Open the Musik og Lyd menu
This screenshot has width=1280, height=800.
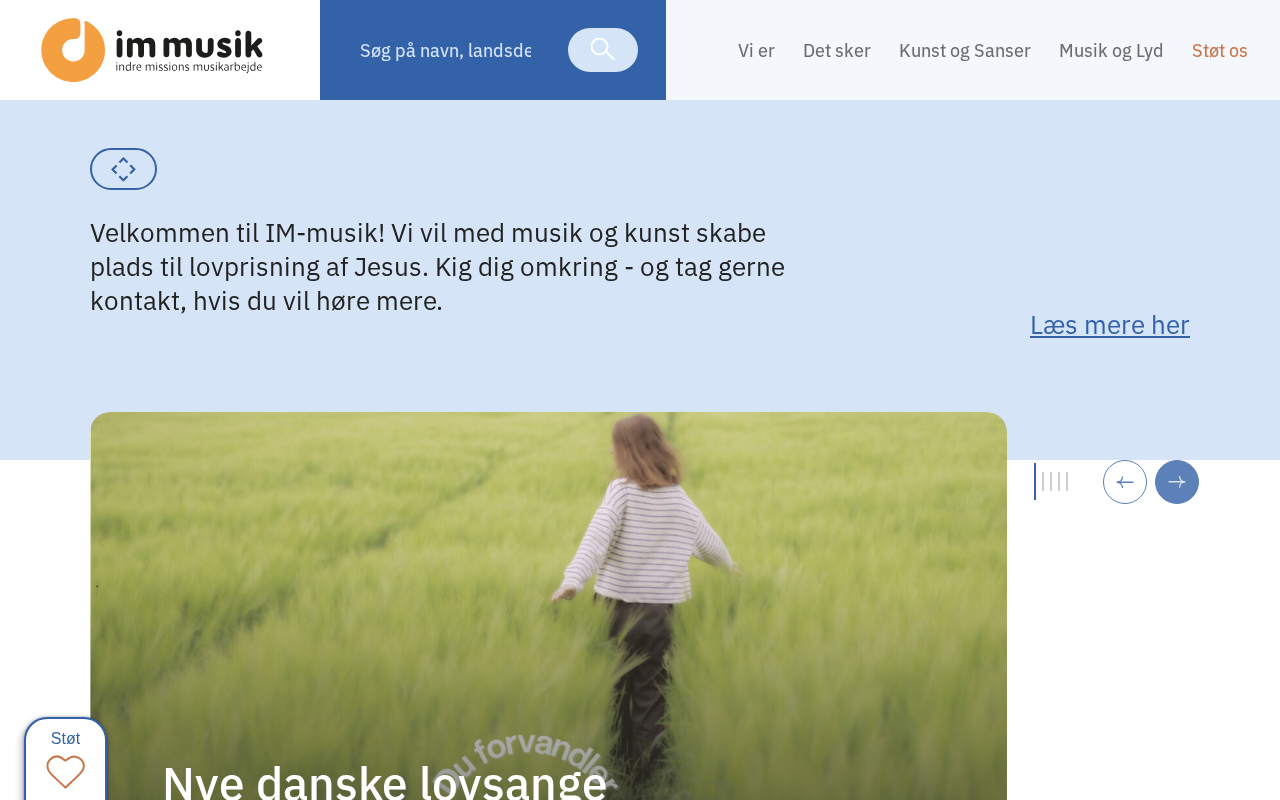[x=1111, y=51]
